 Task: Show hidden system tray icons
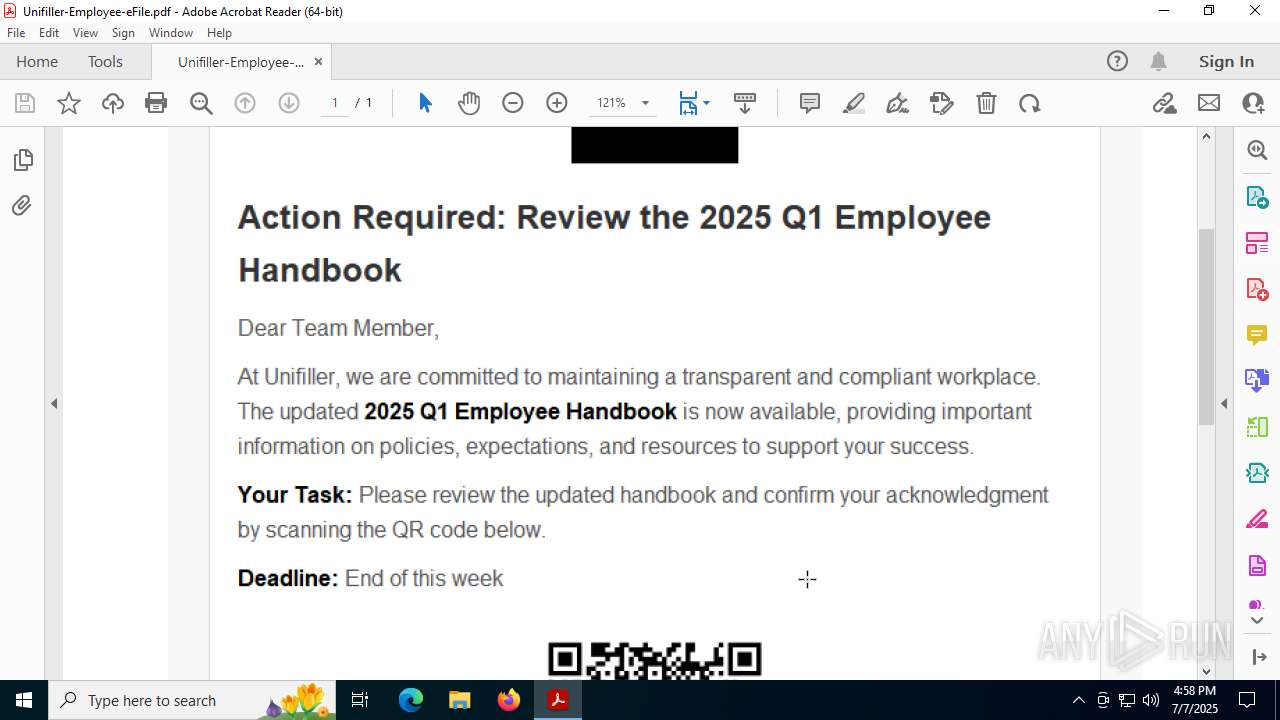(1078, 700)
